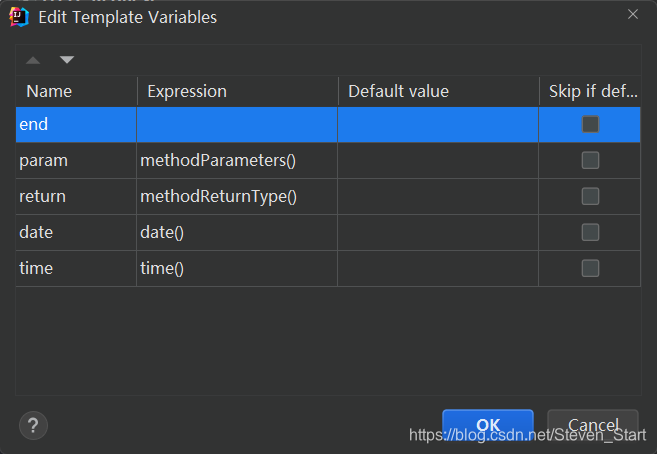Toggle Skip if defined for time variable
This screenshot has width=657, height=454.
click(590, 268)
